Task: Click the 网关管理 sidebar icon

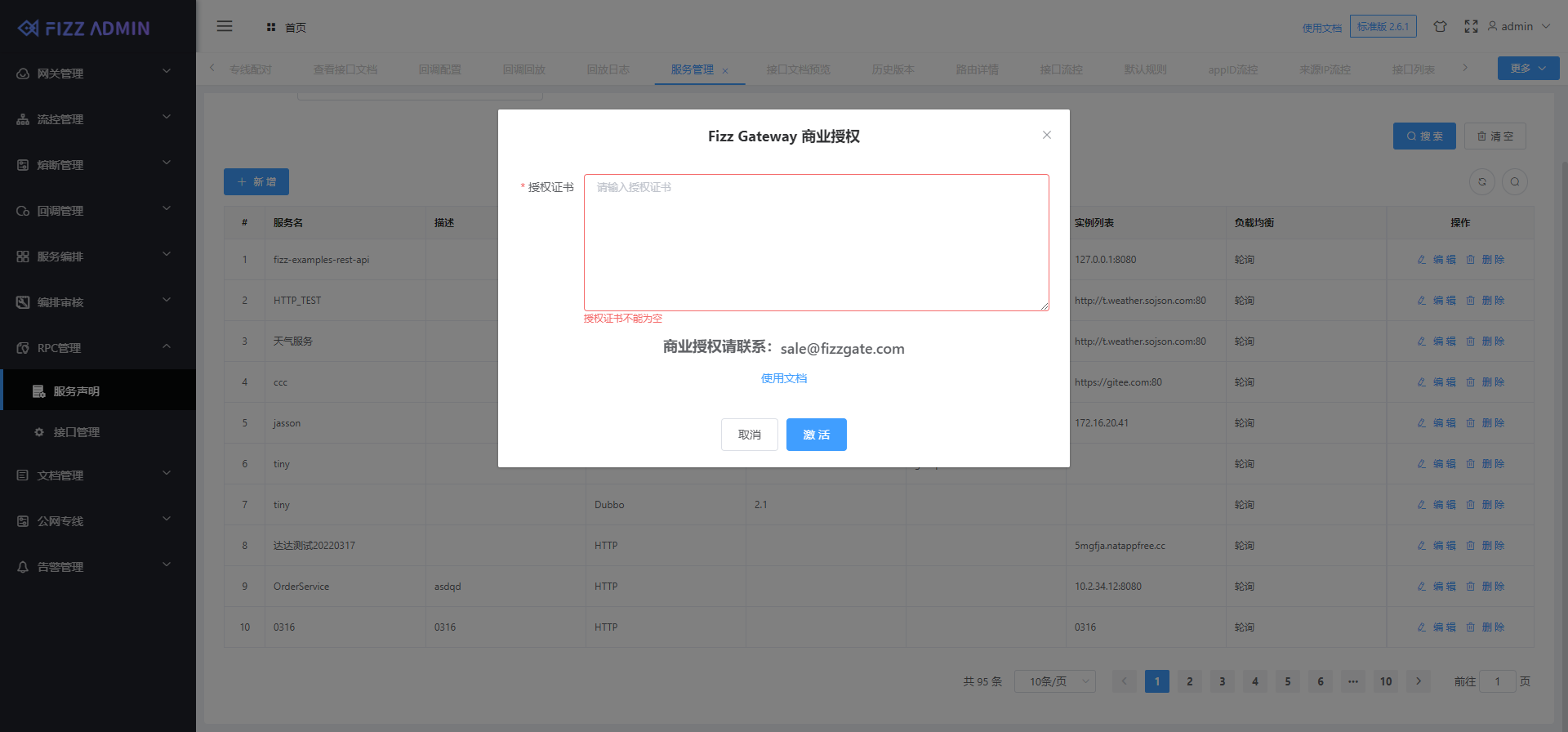Action: coord(23,74)
